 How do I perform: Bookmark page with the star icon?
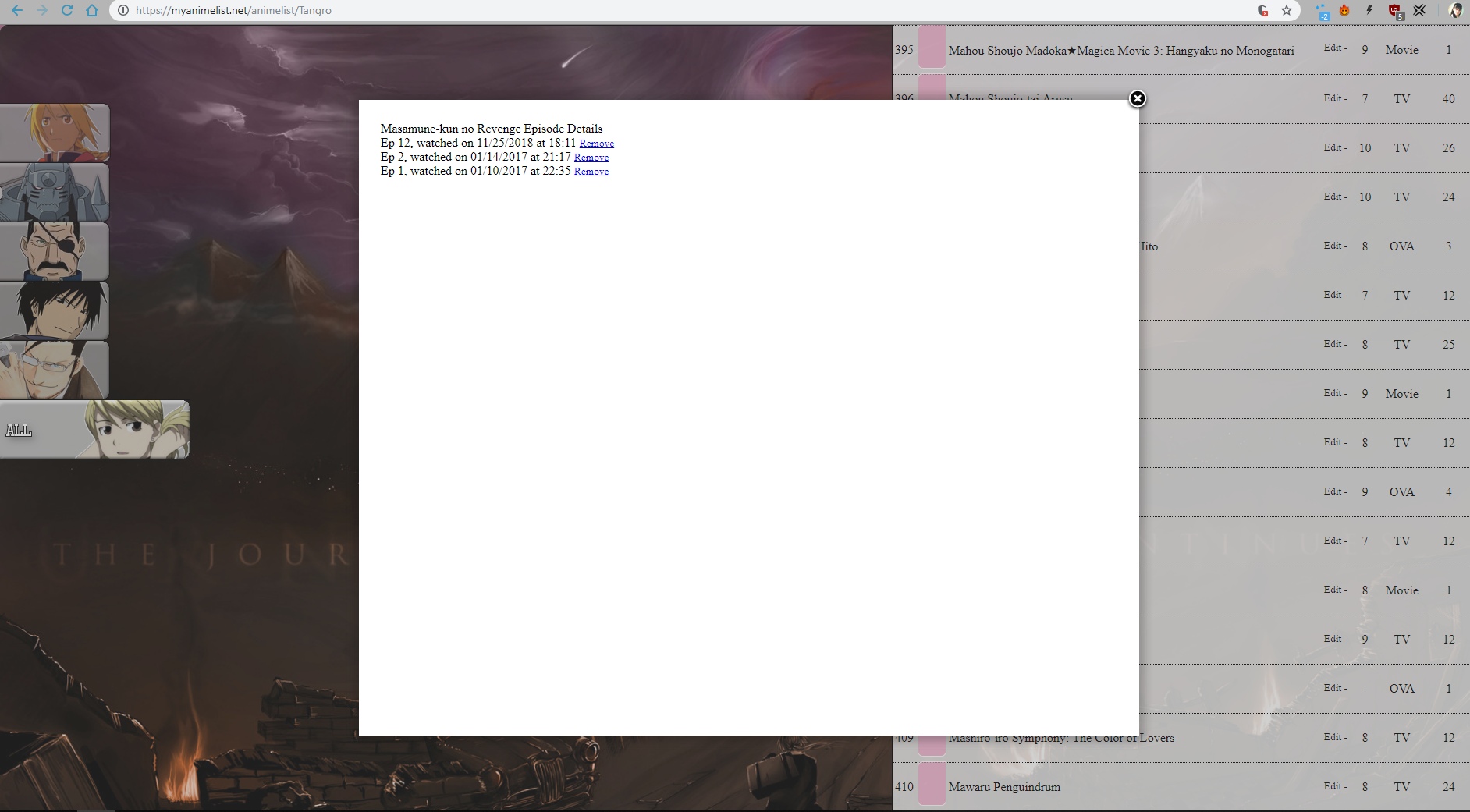tap(1287, 10)
